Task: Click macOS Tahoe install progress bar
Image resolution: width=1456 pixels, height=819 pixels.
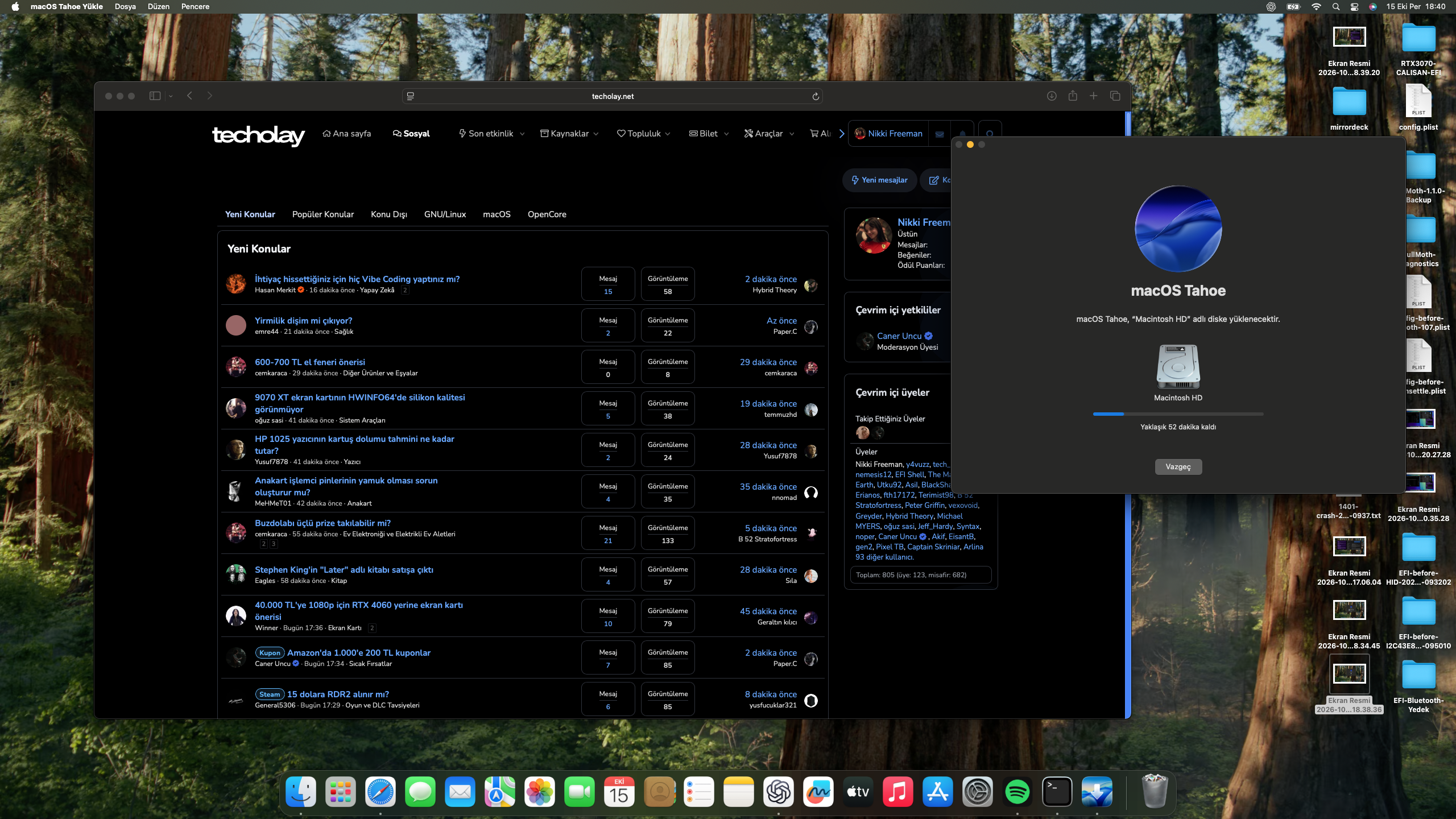Action: (x=1178, y=414)
